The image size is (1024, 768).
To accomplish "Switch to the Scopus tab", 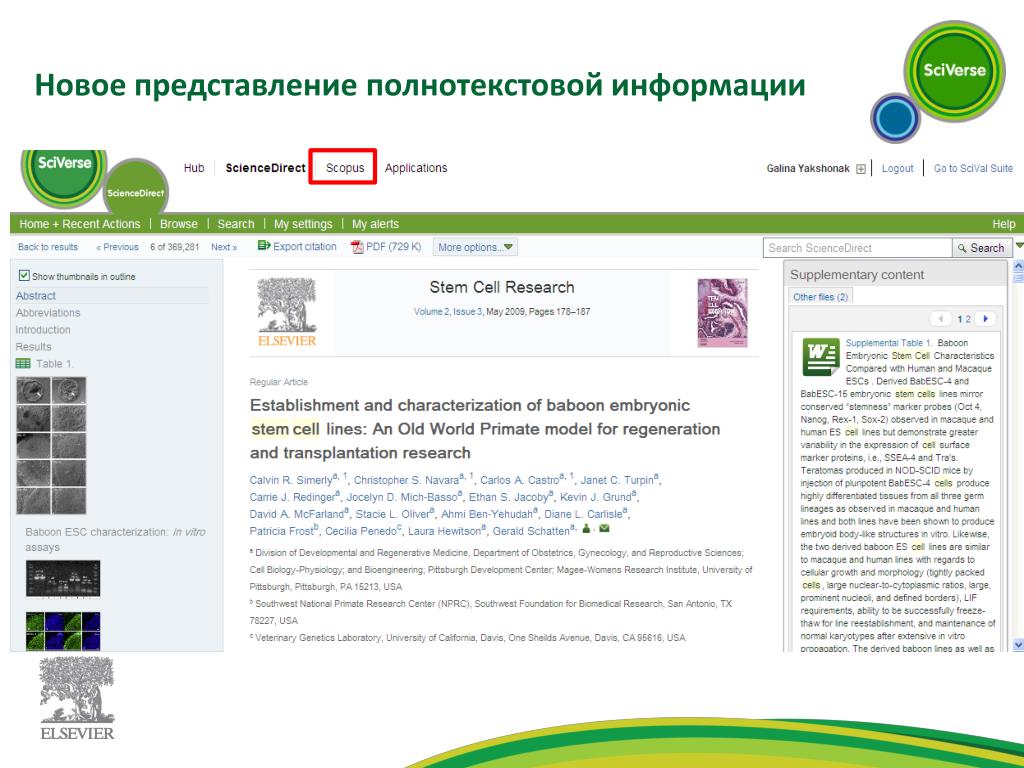I will click(345, 168).
